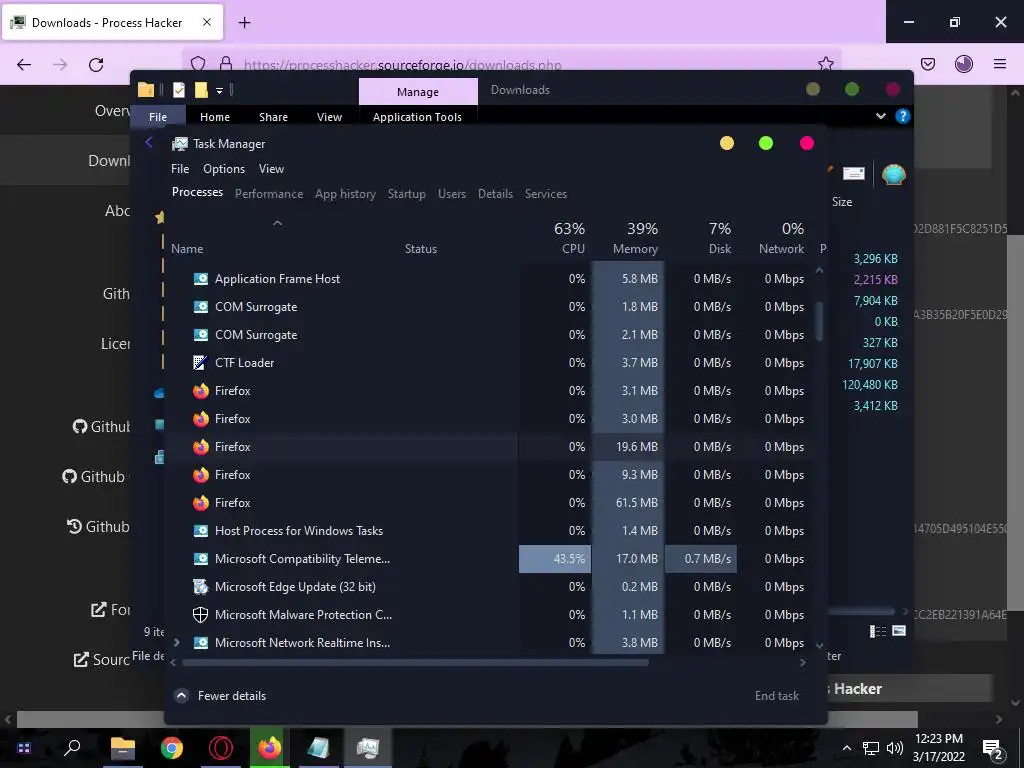
Task: Open File Explorer help question mark
Action: point(903,116)
